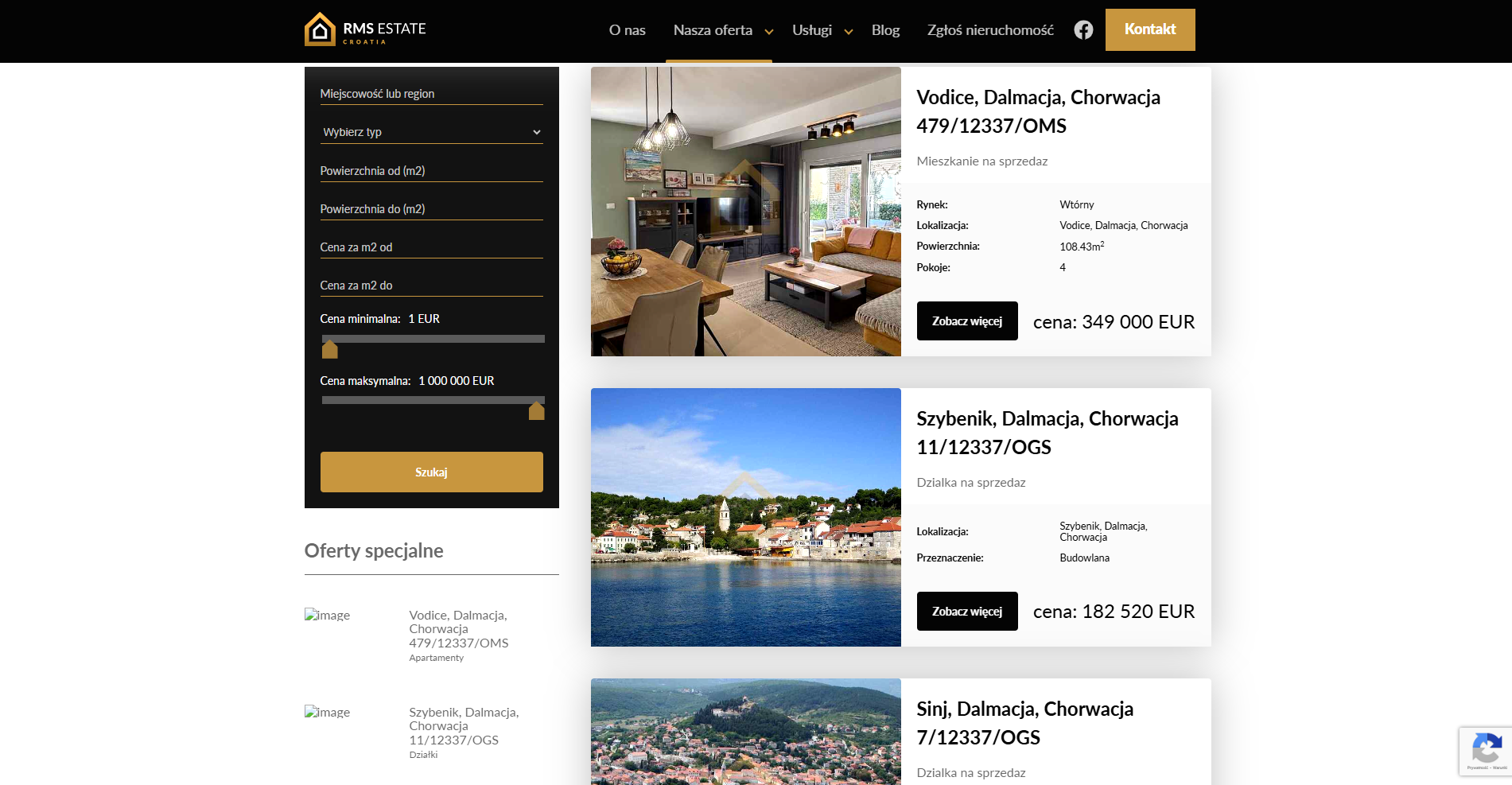The height and width of the screenshot is (785, 1512).
Task: Open Zgłoś nieruchomość menu link
Action: (x=990, y=30)
